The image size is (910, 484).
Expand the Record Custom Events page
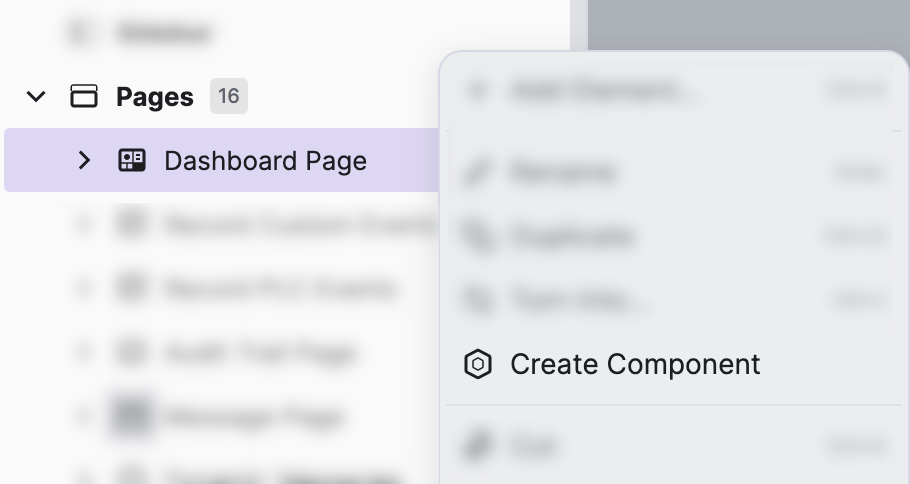tap(85, 225)
